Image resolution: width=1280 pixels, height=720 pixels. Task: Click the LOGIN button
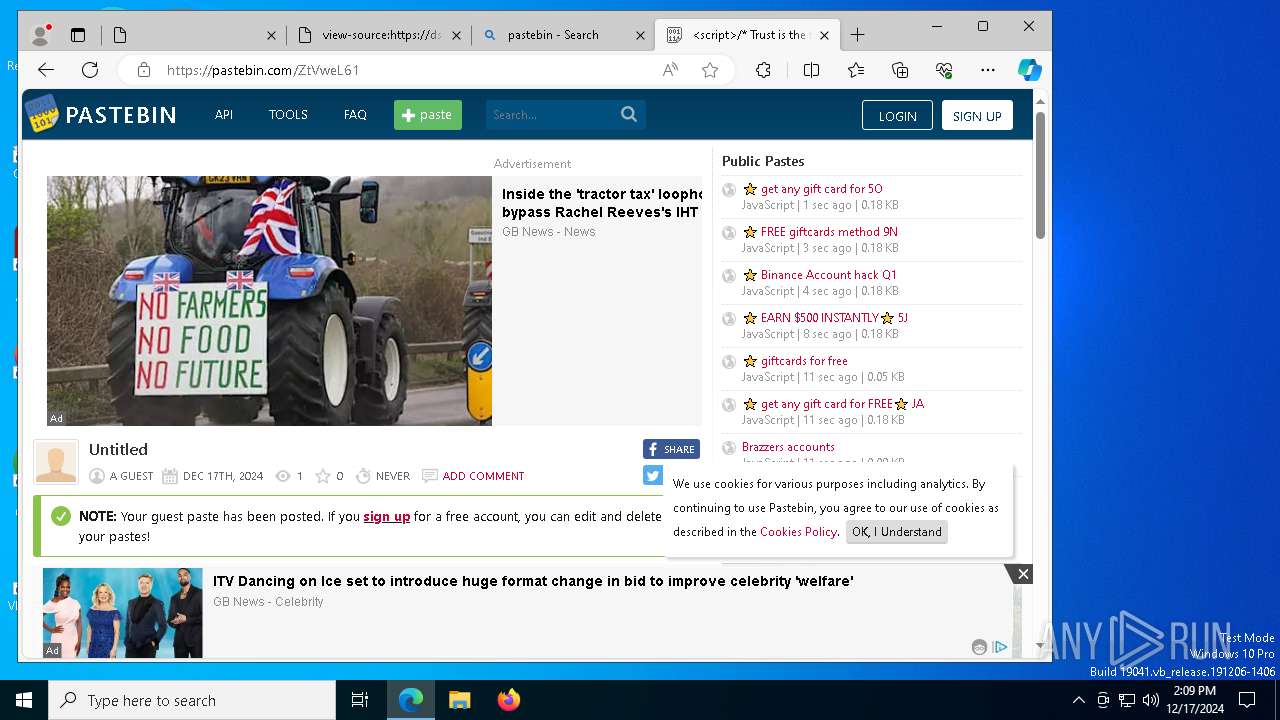coord(897,116)
